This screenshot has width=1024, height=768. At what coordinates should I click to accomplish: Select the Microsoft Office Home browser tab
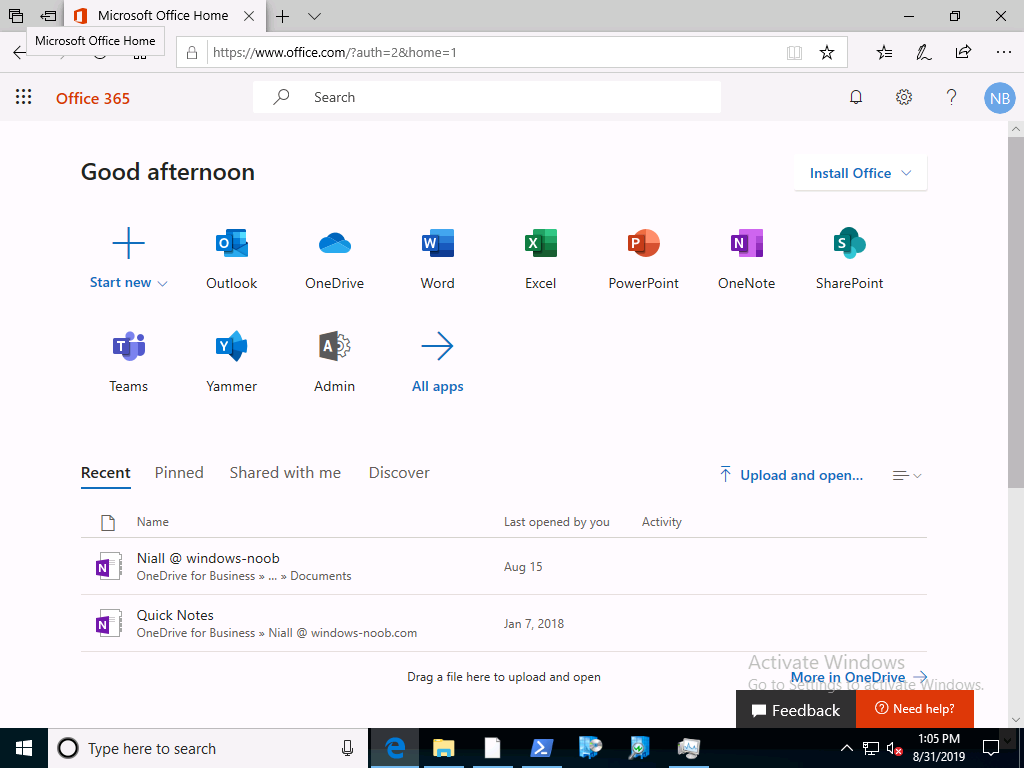point(163,16)
